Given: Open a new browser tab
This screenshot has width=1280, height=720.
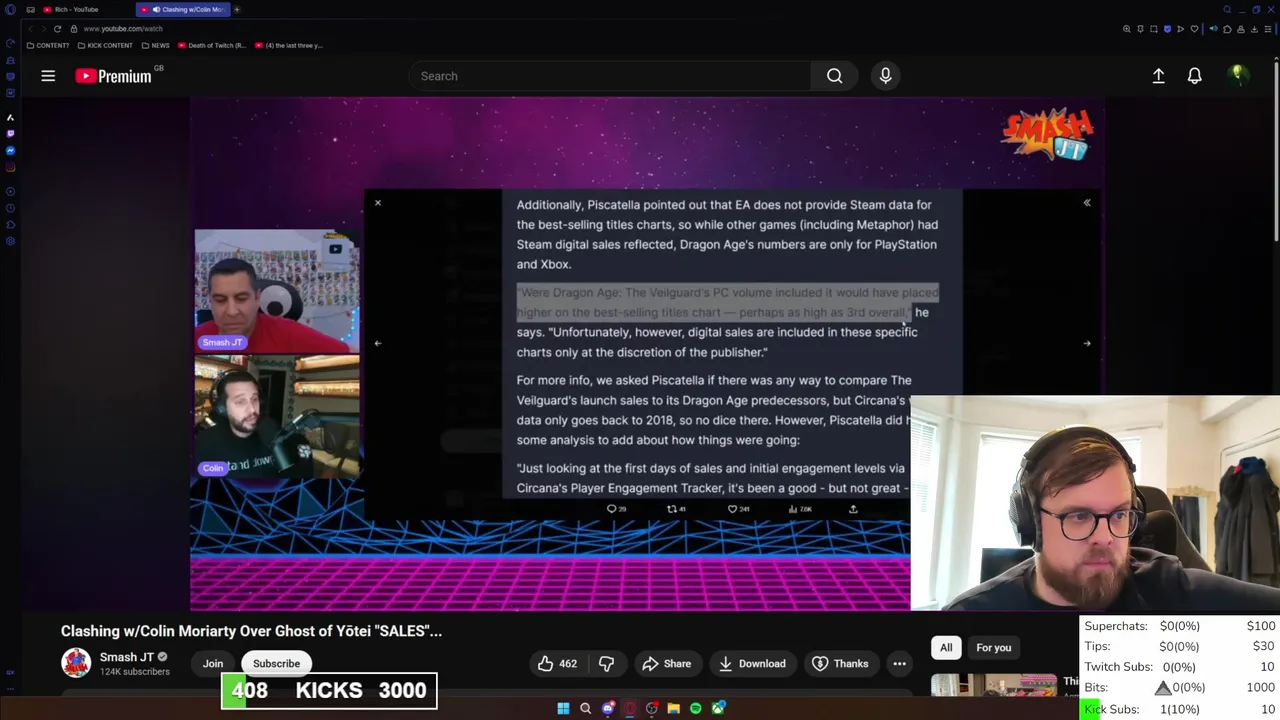Looking at the screenshot, I should (x=237, y=9).
